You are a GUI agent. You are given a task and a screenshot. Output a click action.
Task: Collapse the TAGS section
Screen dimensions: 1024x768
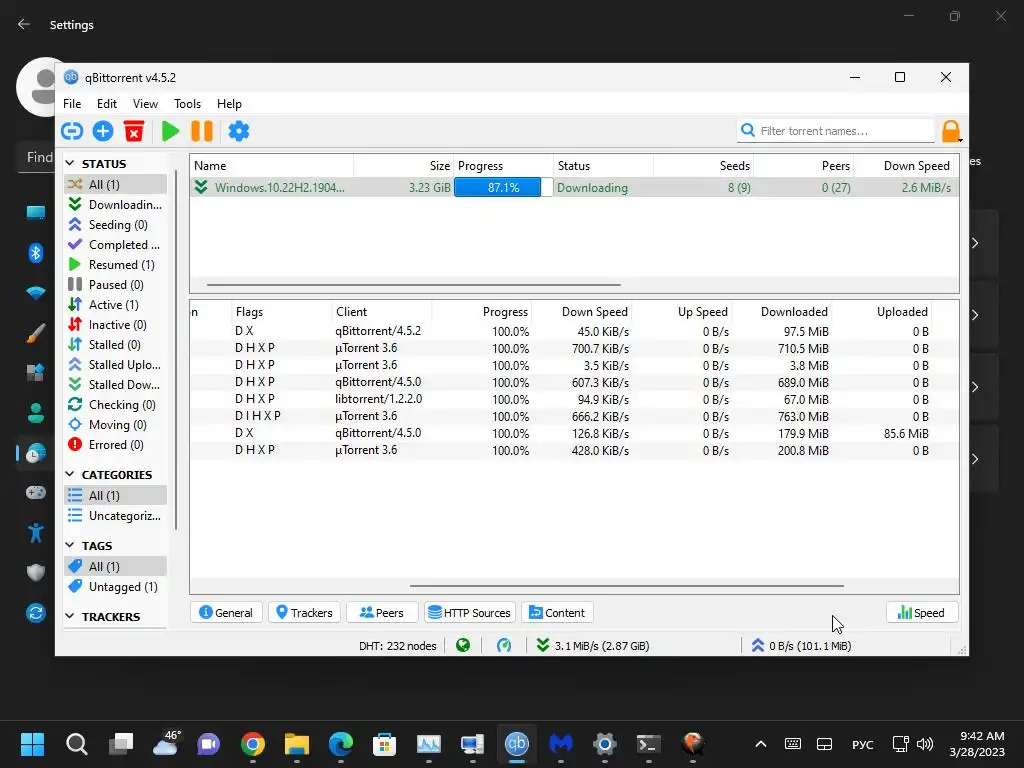70,545
